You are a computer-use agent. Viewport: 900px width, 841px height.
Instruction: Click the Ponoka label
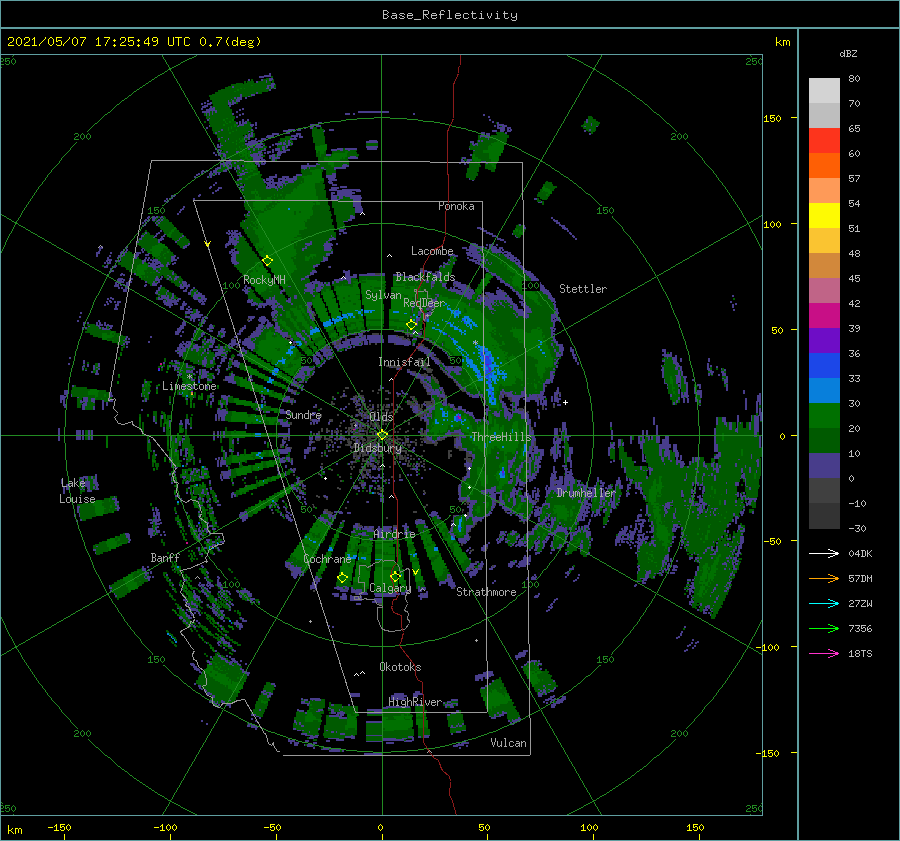[456, 206]
